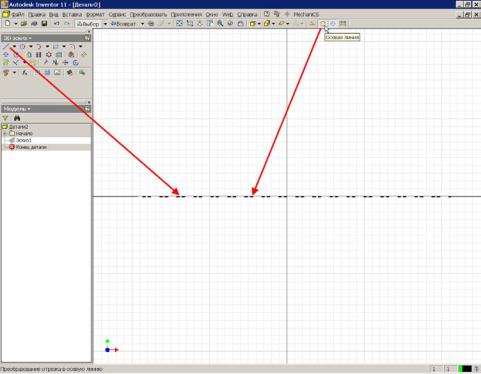The width and height of the screenshot is (481, 374).
Task: Select the Trim tool in sketch panel
Action: pyautogui.click(x=55, y=63)
